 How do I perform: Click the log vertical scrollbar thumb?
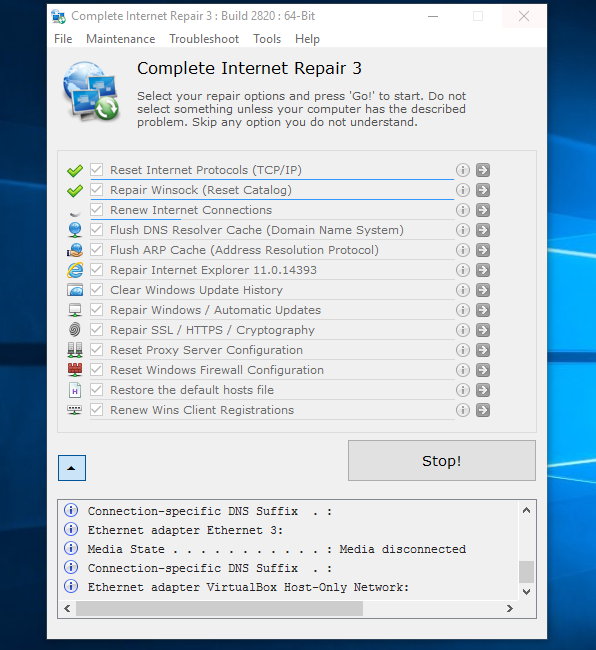(526, 572)
